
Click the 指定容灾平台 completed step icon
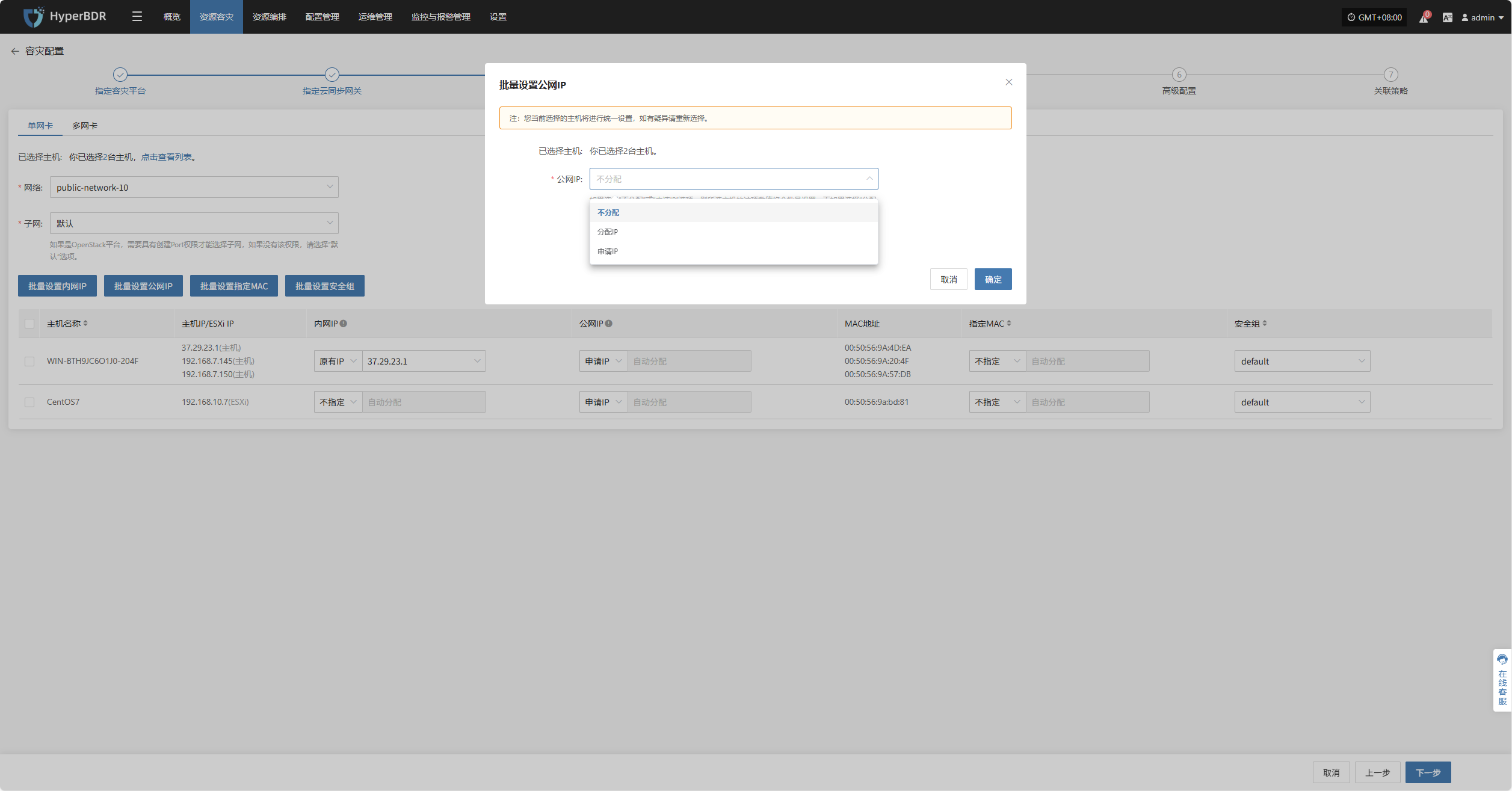[120, 75]
